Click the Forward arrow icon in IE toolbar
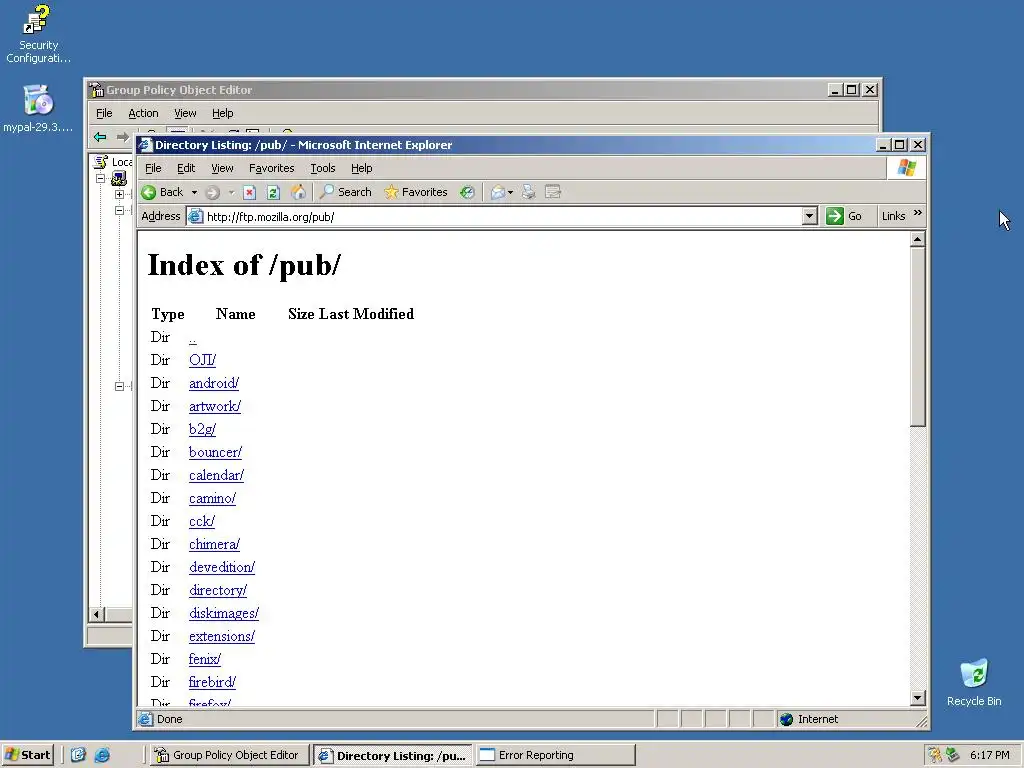 point(212,192)
